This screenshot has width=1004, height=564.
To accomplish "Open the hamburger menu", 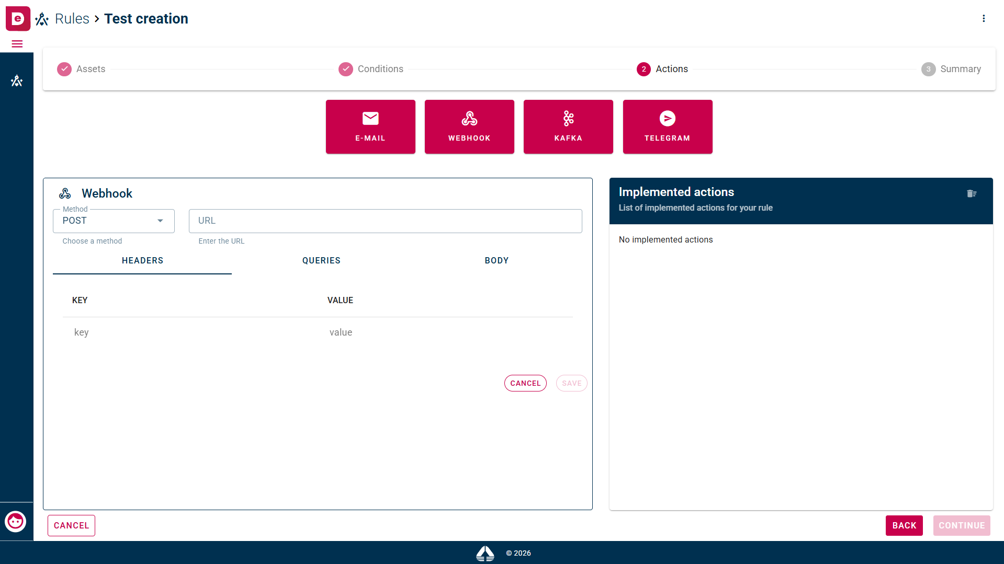I will 17,44.
